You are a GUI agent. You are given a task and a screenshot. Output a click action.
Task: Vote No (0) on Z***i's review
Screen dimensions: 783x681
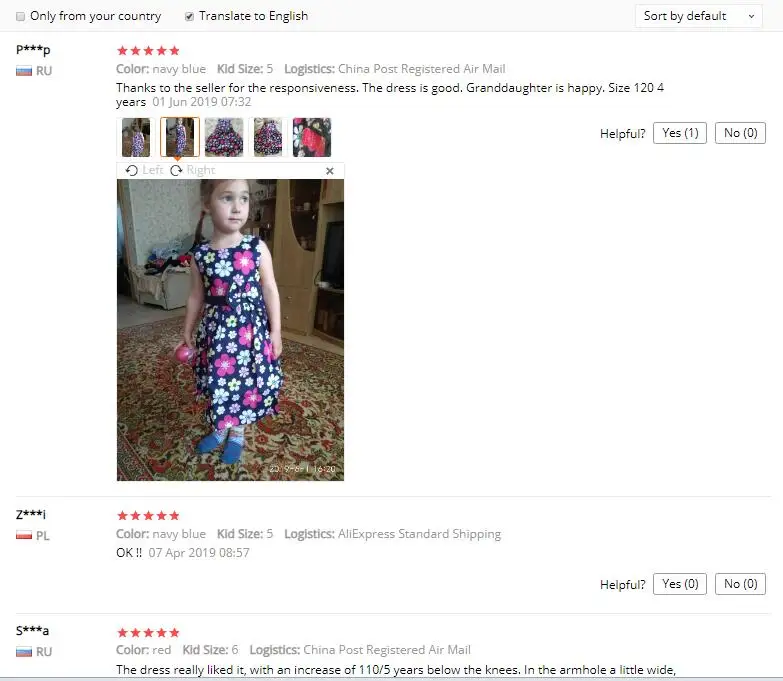tap(740, 584)
